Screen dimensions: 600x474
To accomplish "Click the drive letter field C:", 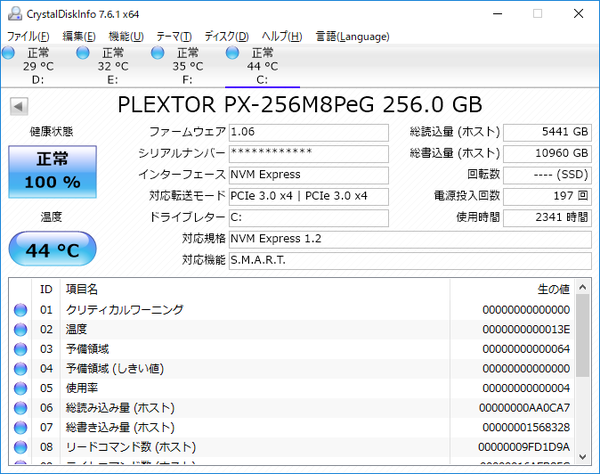I will click(x=309, y=218).
